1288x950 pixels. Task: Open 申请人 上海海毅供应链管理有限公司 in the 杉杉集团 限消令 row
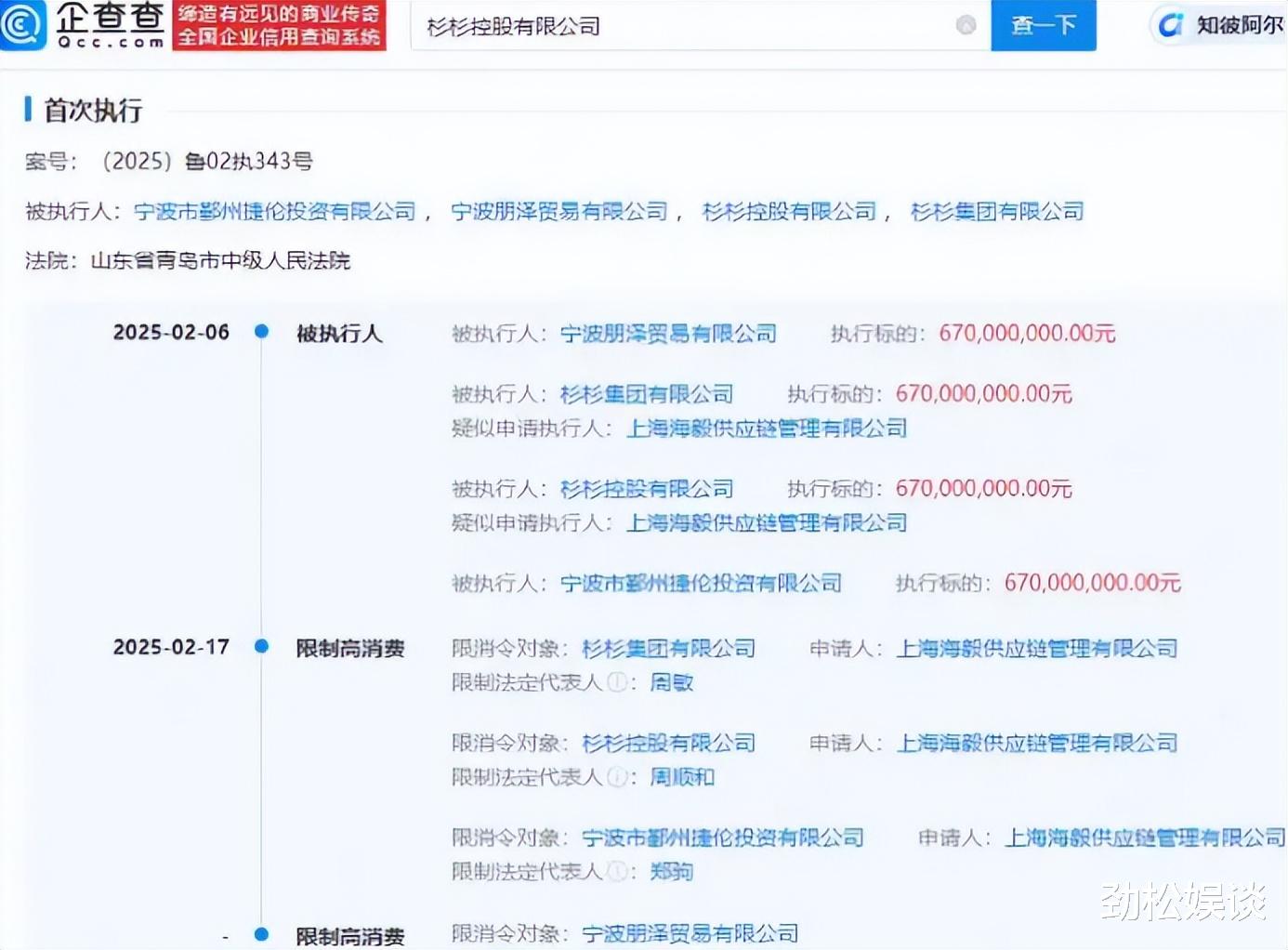coord(1037,649)
